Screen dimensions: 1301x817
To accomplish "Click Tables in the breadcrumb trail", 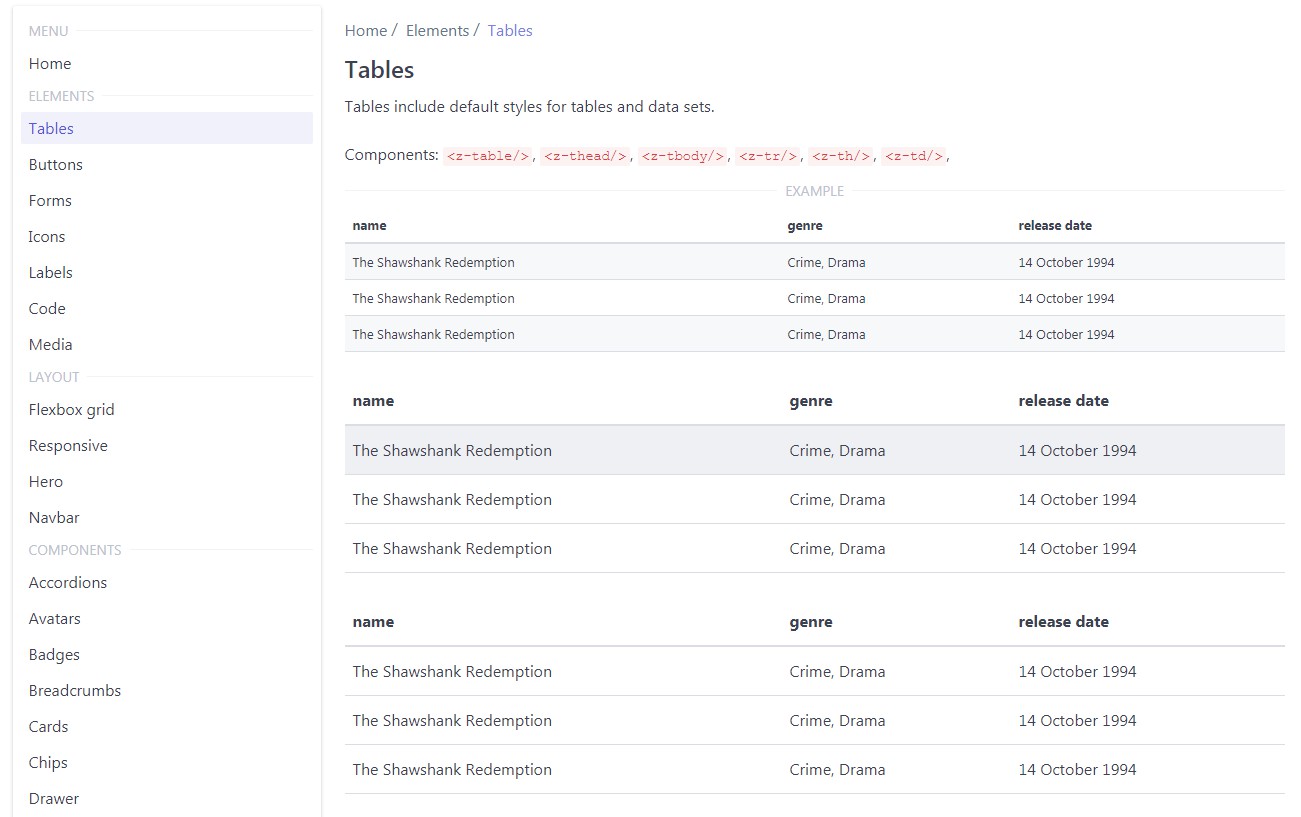I will tap(510, 31).
